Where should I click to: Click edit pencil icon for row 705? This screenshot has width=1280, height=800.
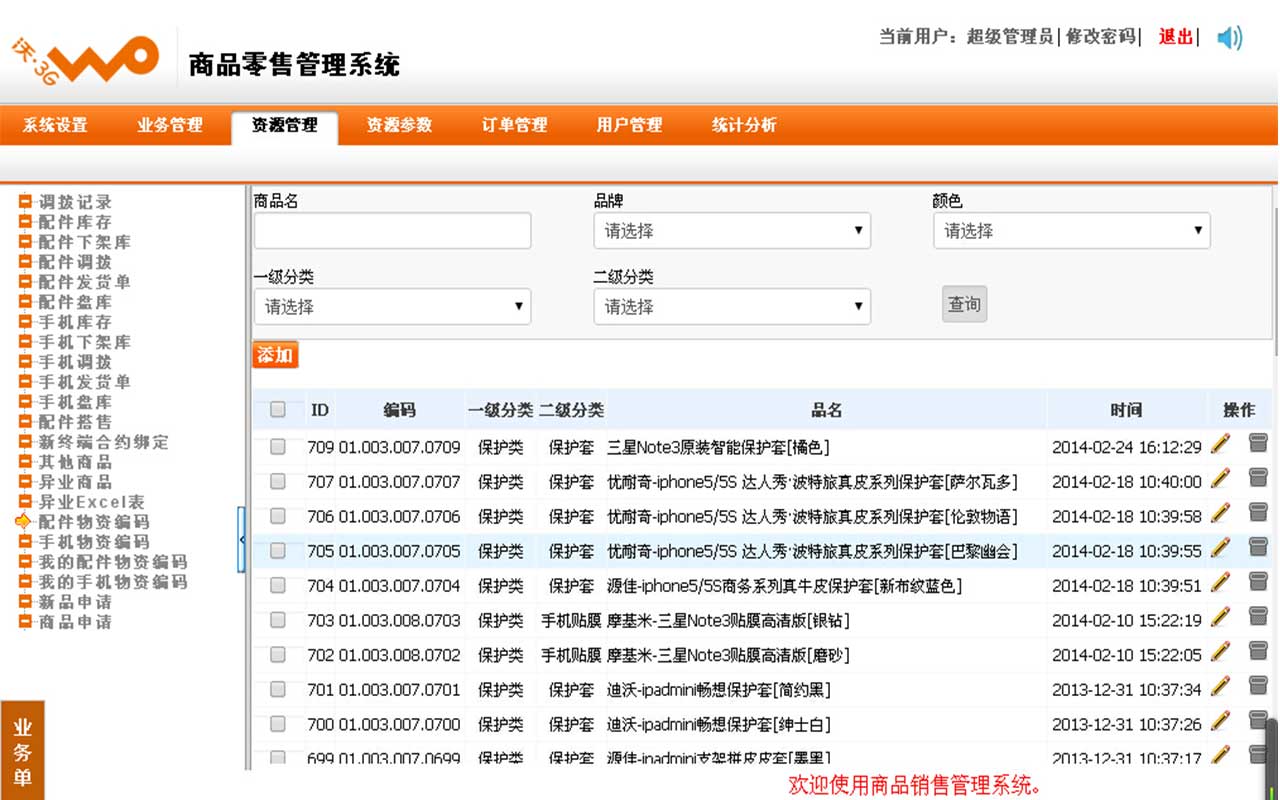1220,548
